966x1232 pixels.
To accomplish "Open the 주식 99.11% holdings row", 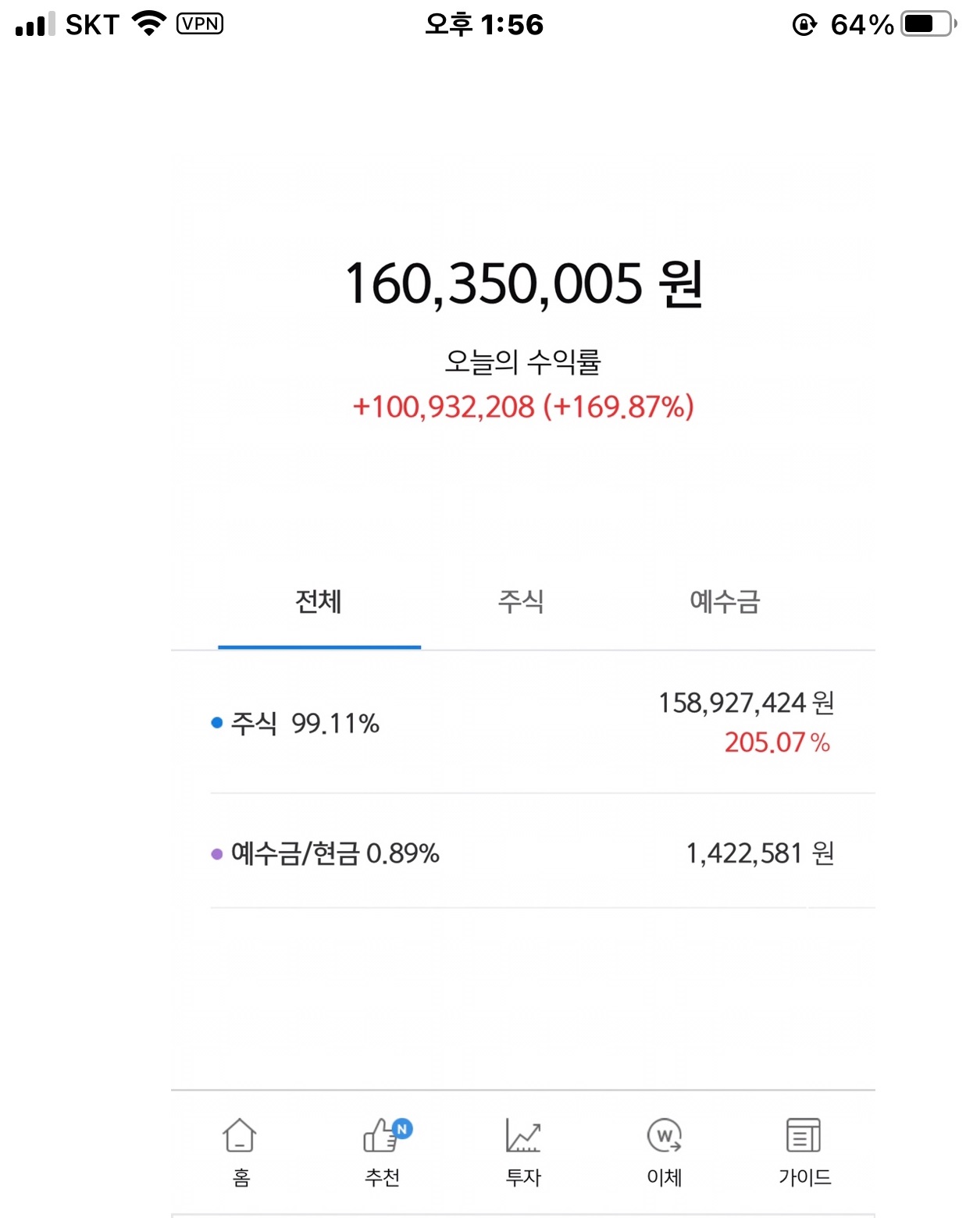I will pos(305,724).
